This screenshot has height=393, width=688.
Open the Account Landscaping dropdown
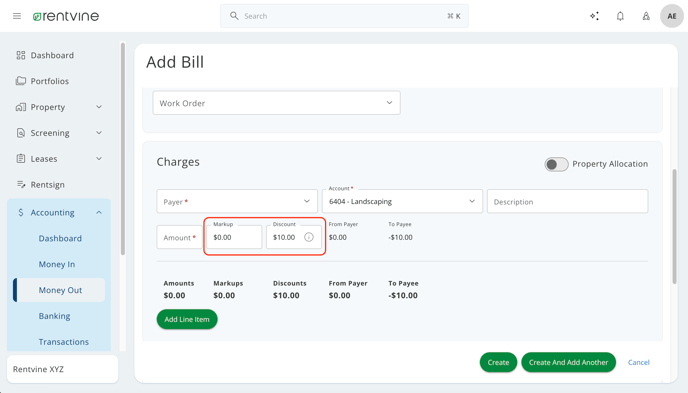tap(402, 201)
